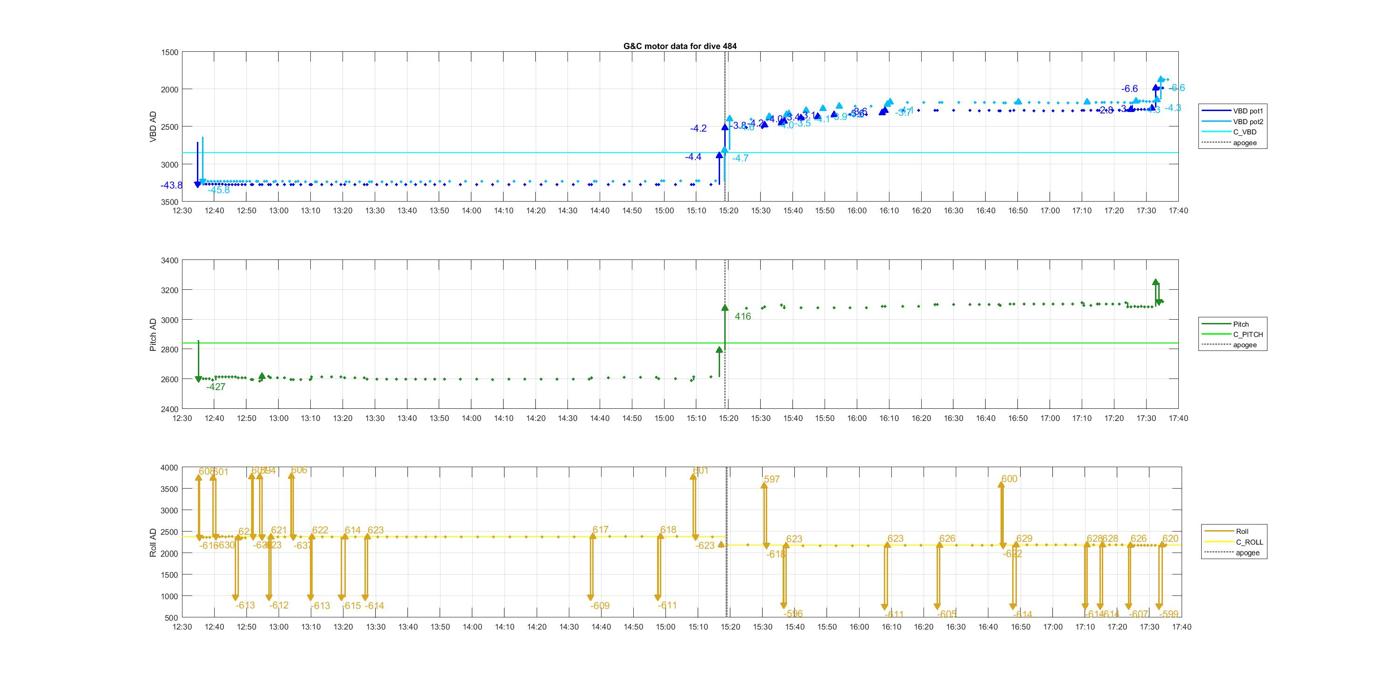Click the "-612" roll data label

tap(278, 606)
